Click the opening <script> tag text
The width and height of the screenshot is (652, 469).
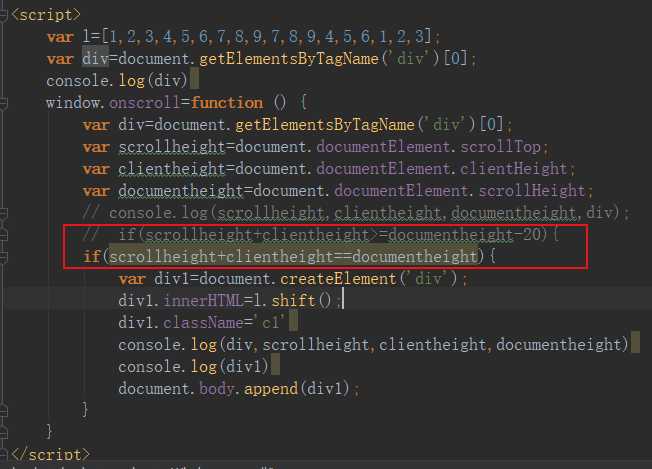pyautogui.click(x=45, y=15)
